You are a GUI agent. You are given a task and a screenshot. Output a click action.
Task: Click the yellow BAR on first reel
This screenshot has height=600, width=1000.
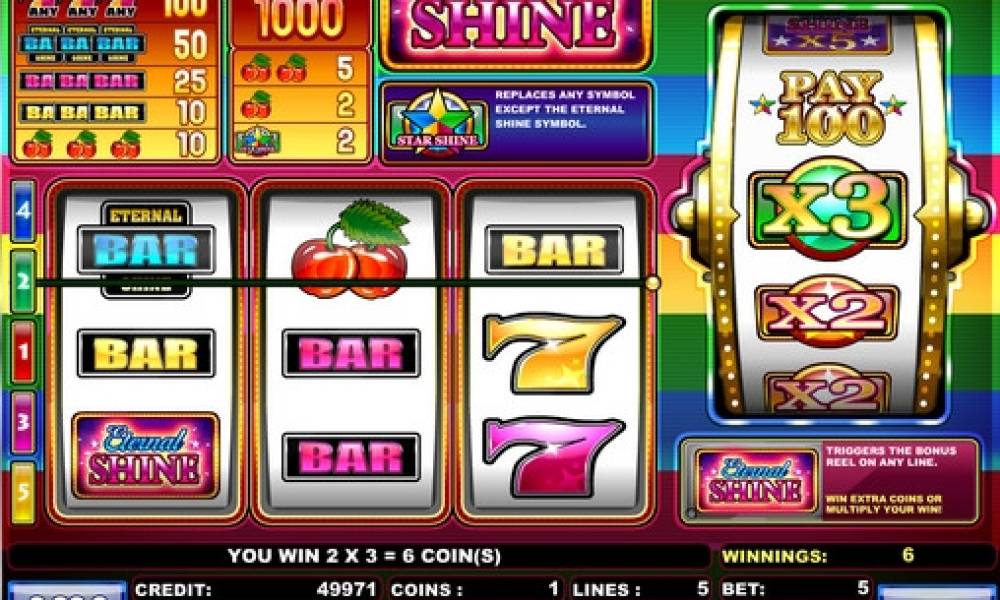(x=146, y=353)
